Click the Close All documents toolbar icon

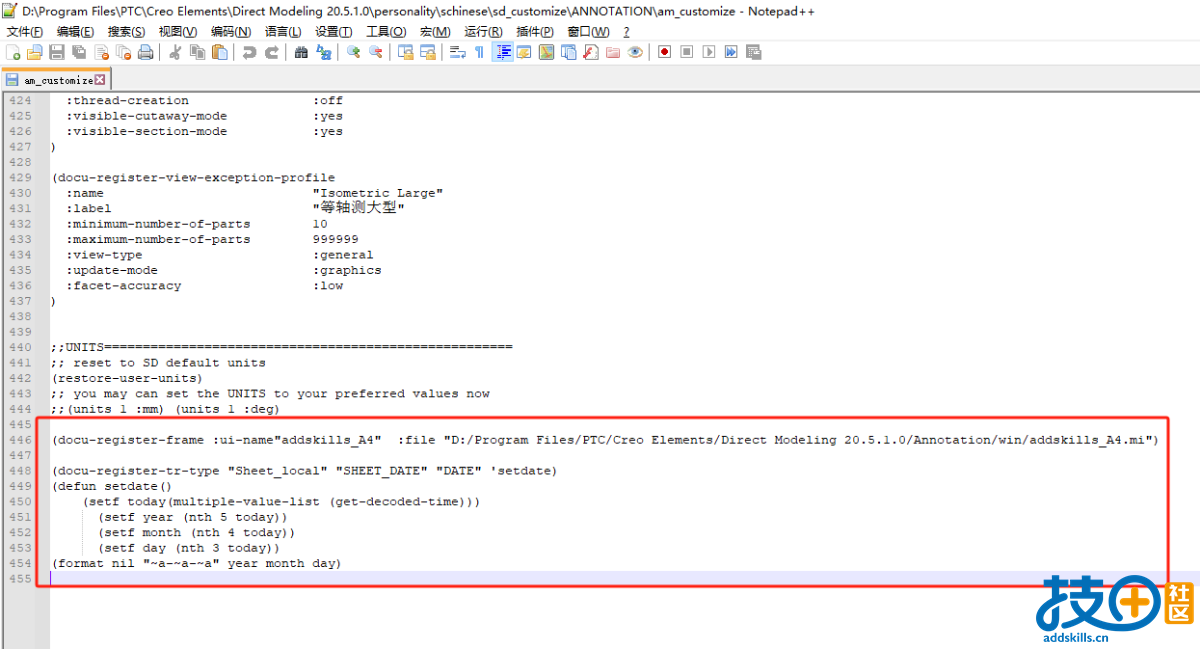123,52
